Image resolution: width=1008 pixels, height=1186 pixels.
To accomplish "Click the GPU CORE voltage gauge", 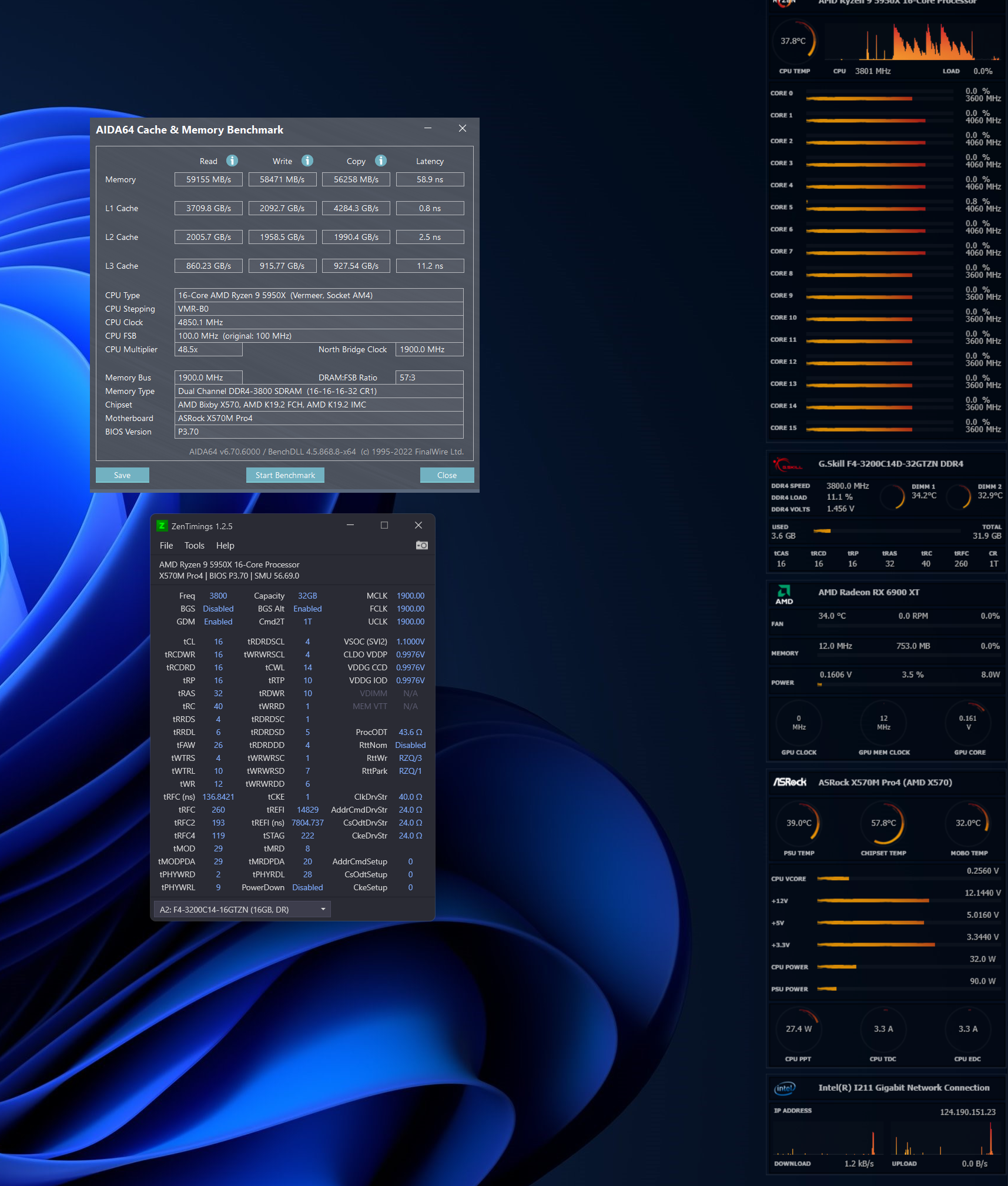I will click(968, 723).
